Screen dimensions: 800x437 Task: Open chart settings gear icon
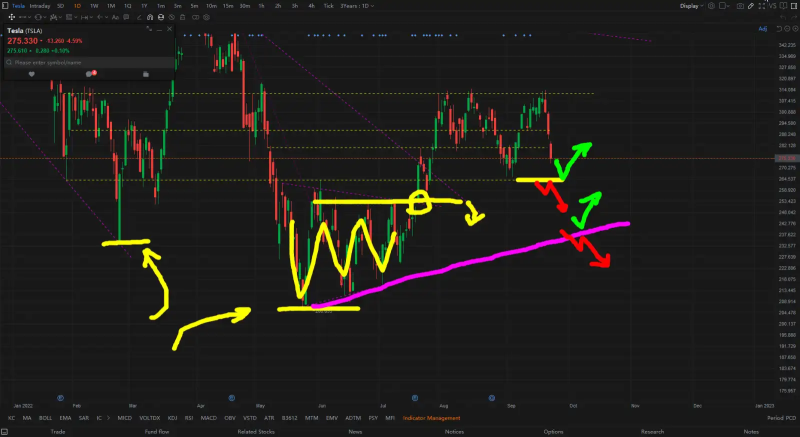(711, 6)
